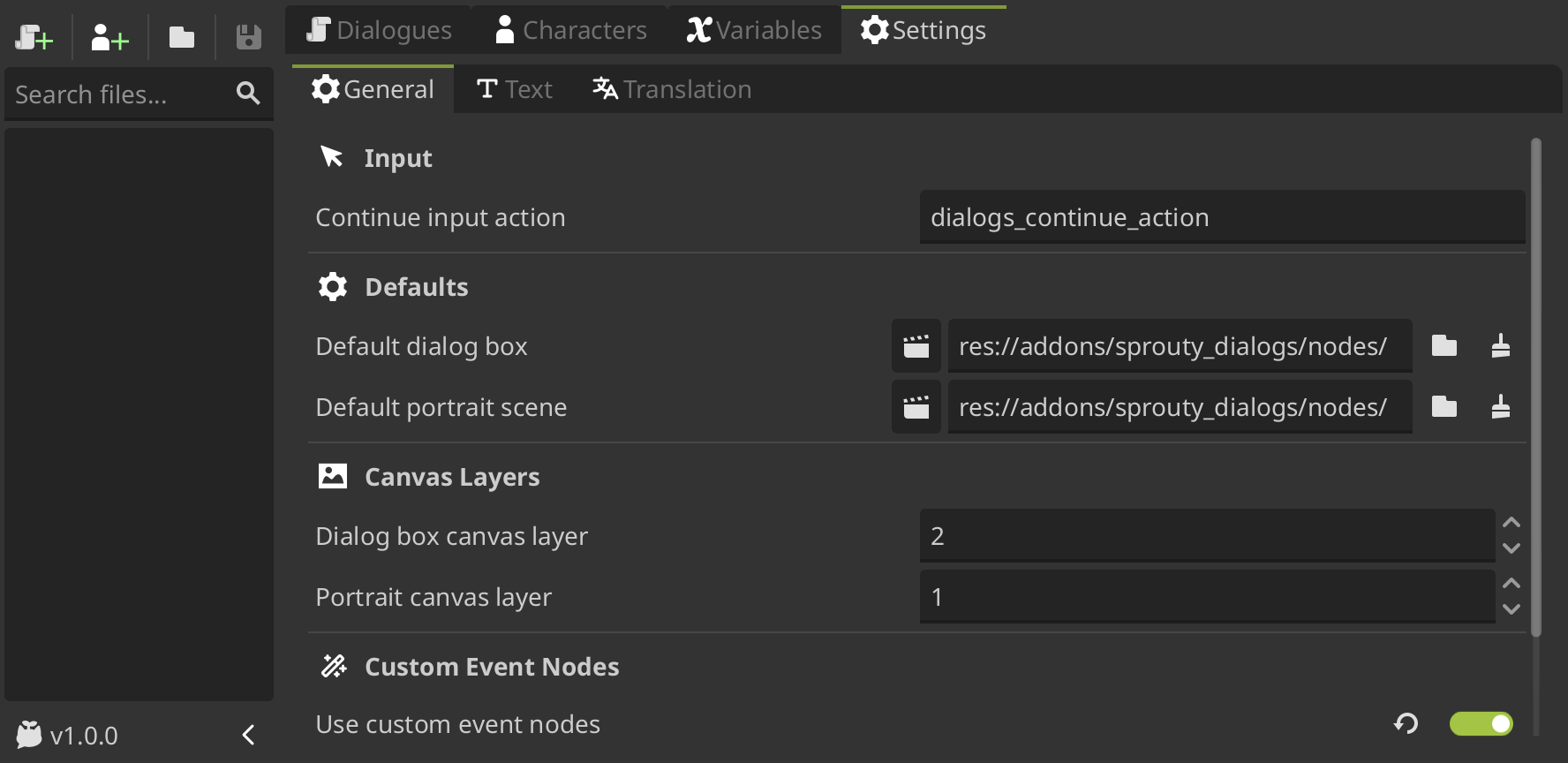Click the Canvas Layers section image icon

[x=333, y=477]
